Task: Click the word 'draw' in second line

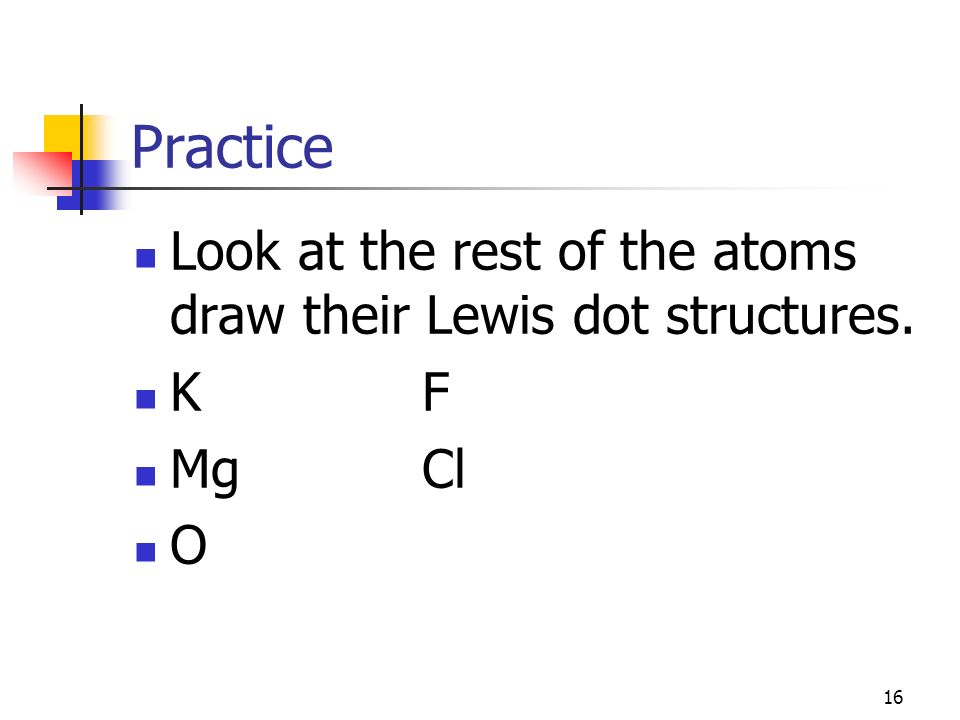Action: coord(227,315)
